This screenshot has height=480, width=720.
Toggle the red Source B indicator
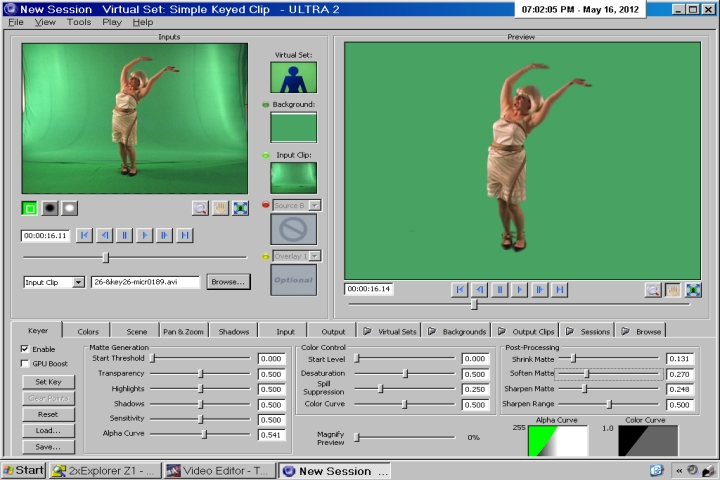click(x=266, y=205)
